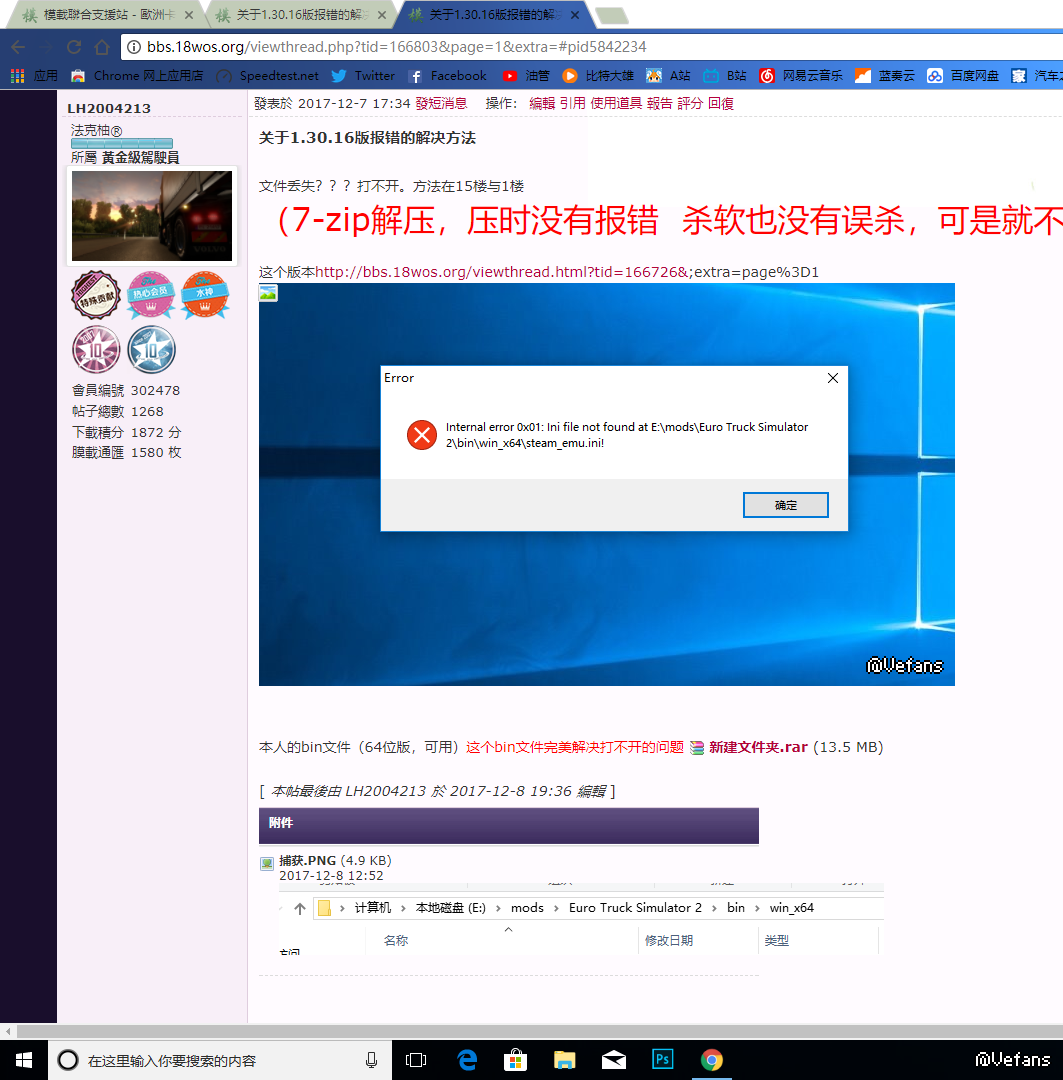This screenshot has width=1063, height=1080.
Task: Open Task View from taskbar
Action: coord(416,1060)
